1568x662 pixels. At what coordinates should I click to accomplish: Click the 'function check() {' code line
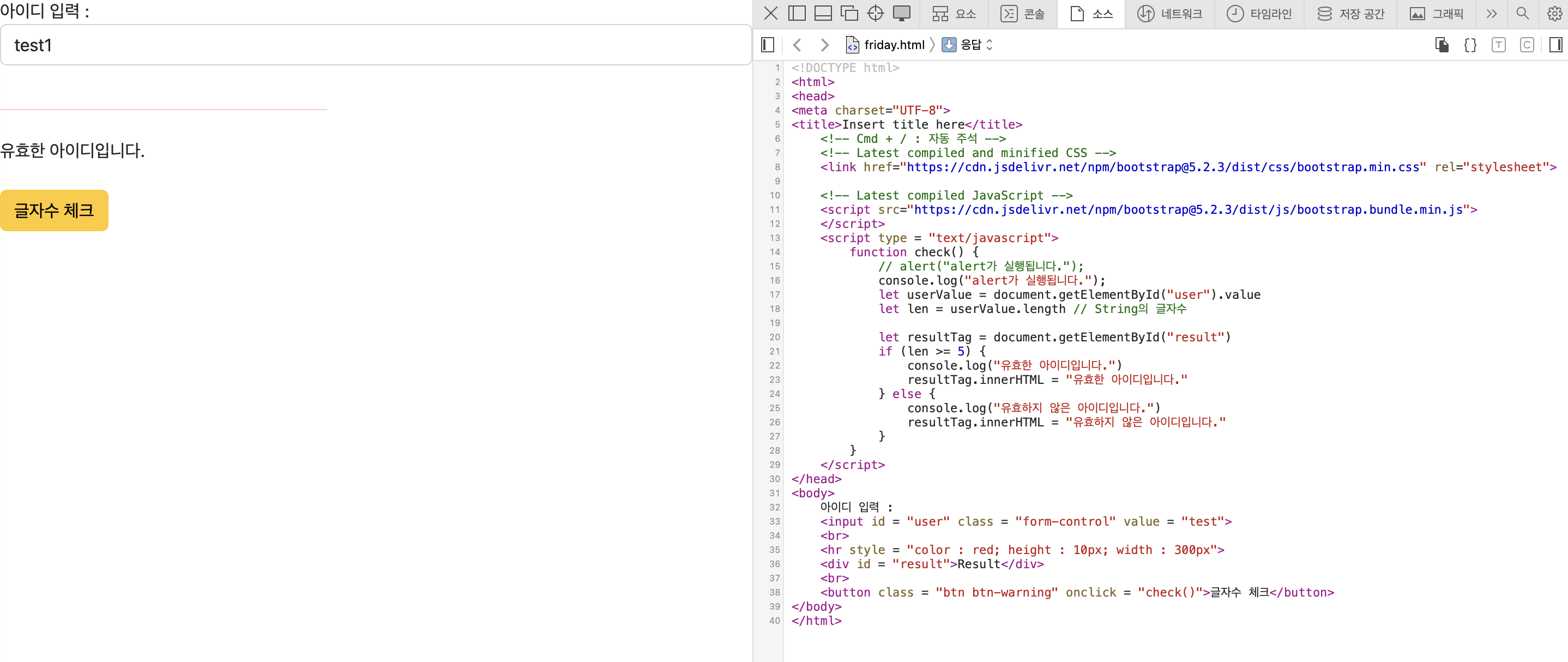914,252
